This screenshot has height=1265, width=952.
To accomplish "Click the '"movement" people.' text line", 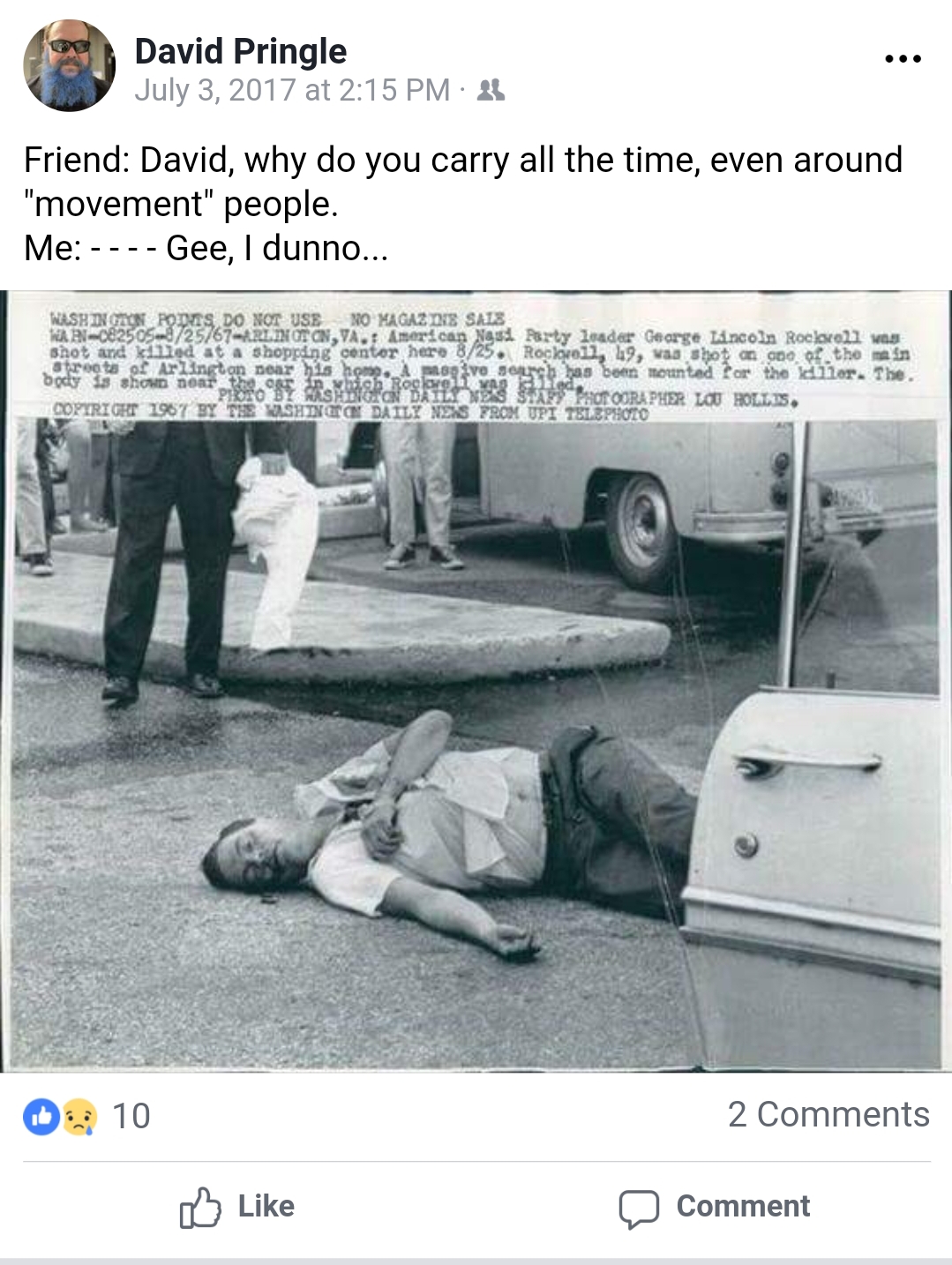I will tap(181, 204).
